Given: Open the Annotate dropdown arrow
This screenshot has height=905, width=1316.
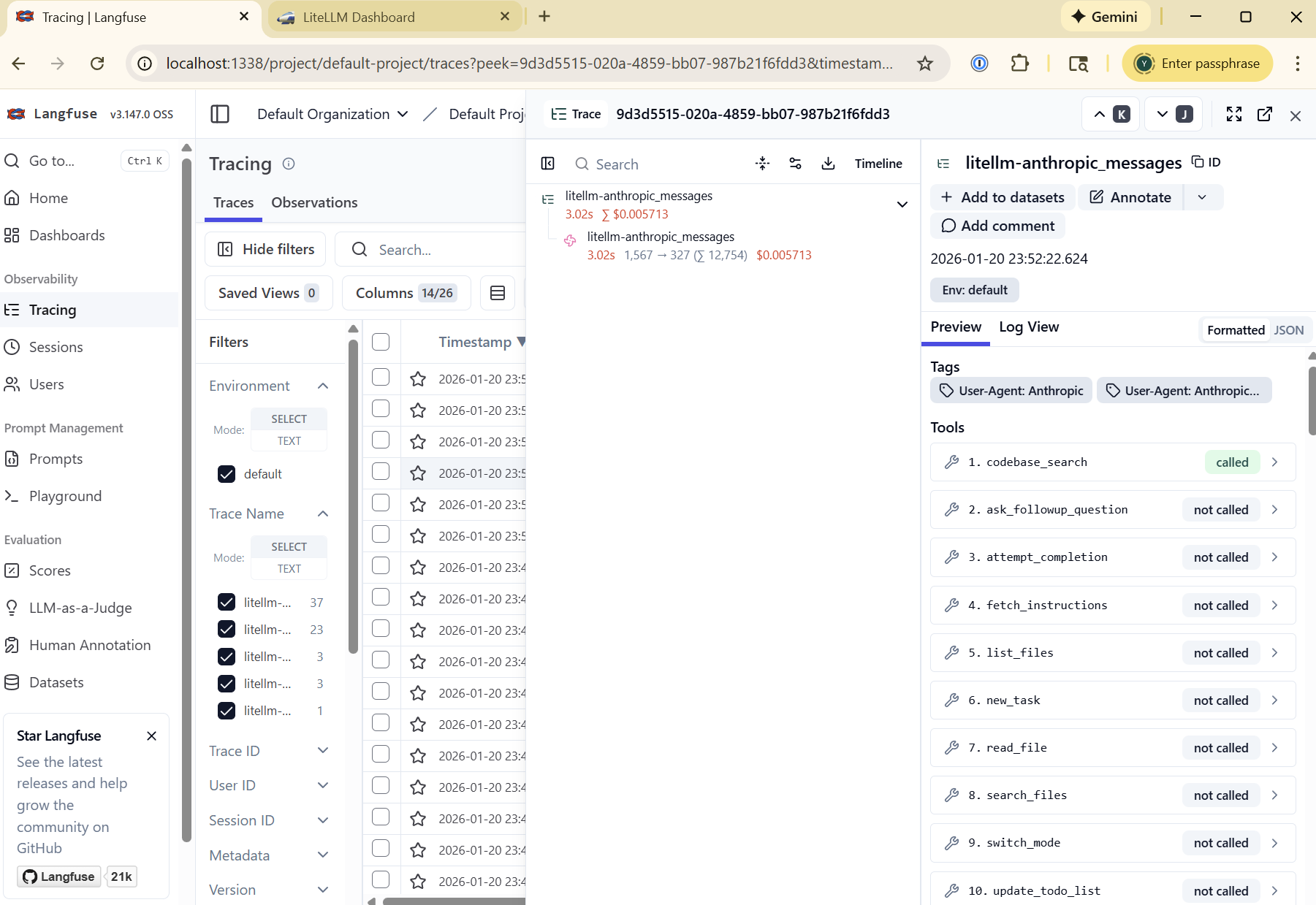Looking at the screenshot, I should pyautogui.click(x=1203, y=197).
